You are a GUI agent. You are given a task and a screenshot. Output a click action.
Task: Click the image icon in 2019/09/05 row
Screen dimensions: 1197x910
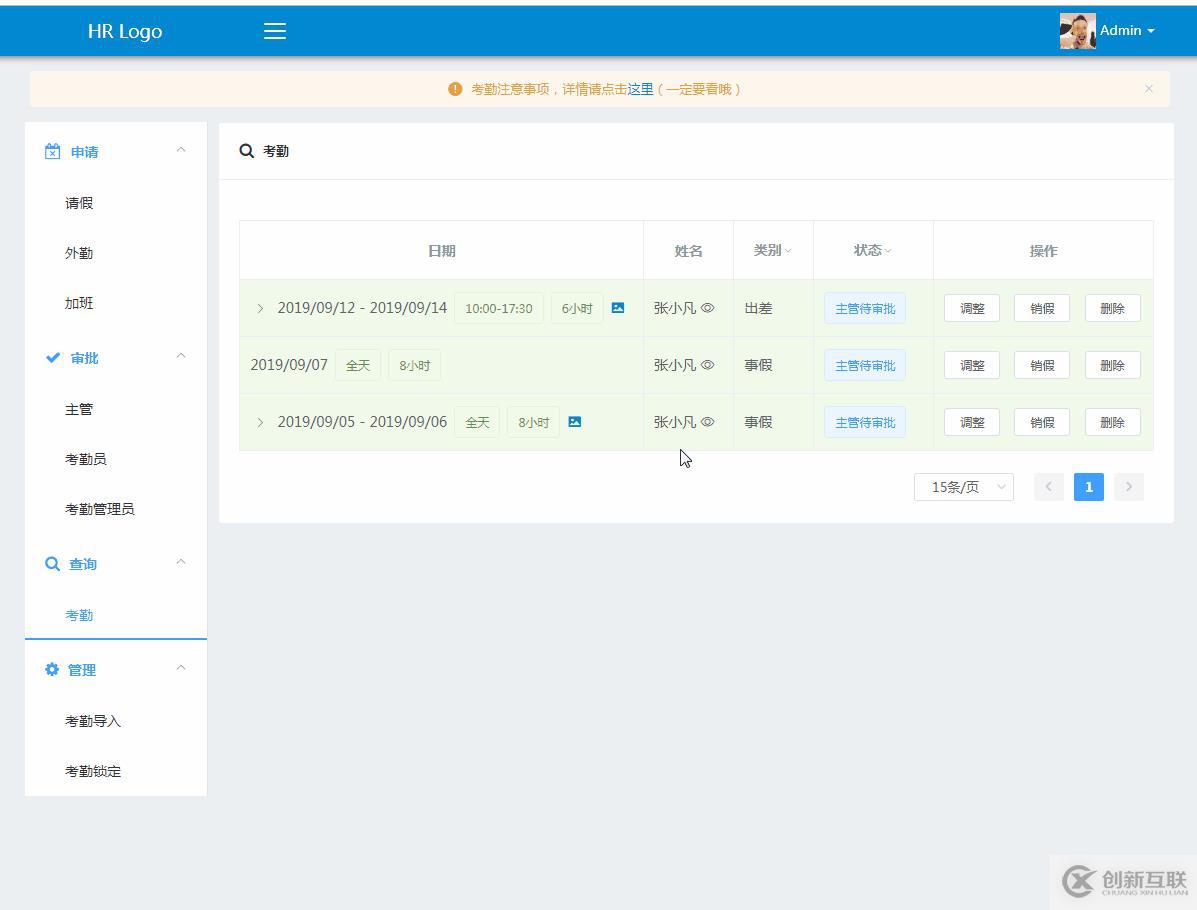(x=575, y=422)
